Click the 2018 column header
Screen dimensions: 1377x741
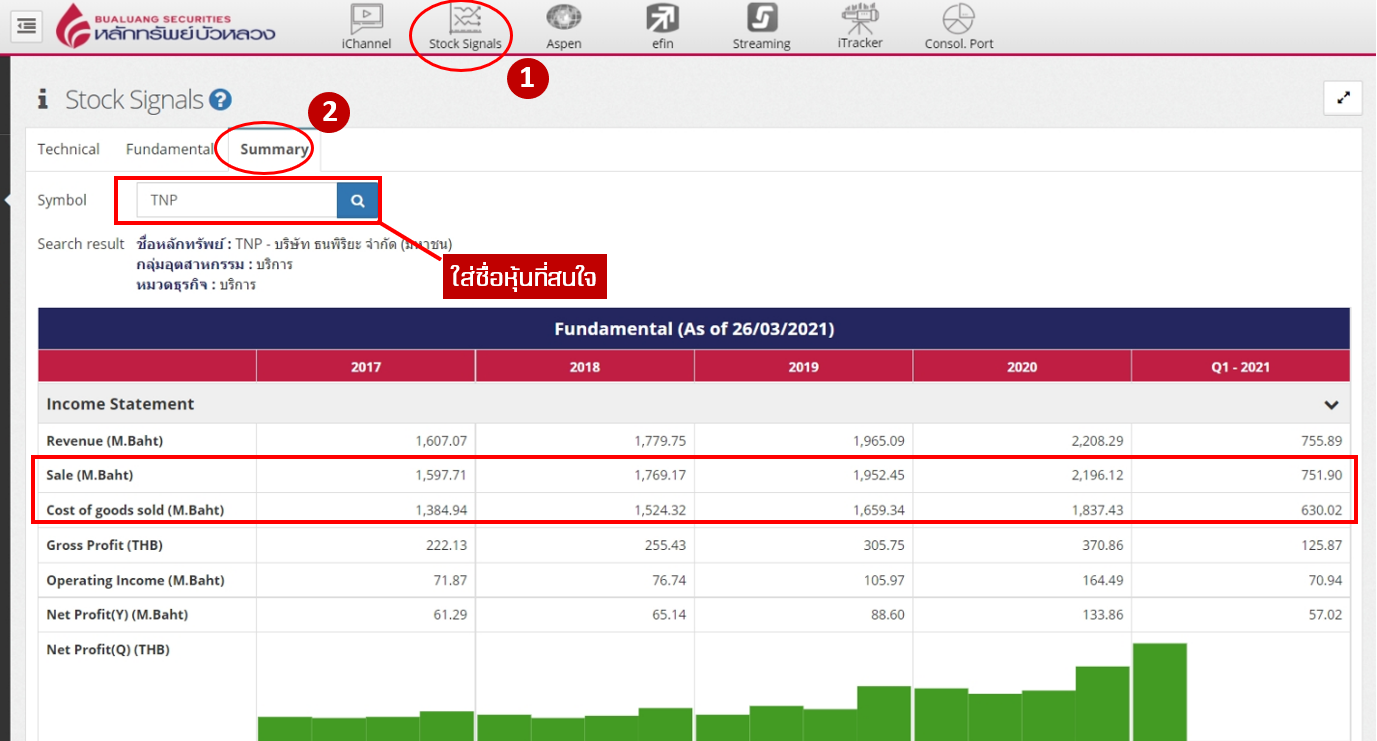pos(585,367)
